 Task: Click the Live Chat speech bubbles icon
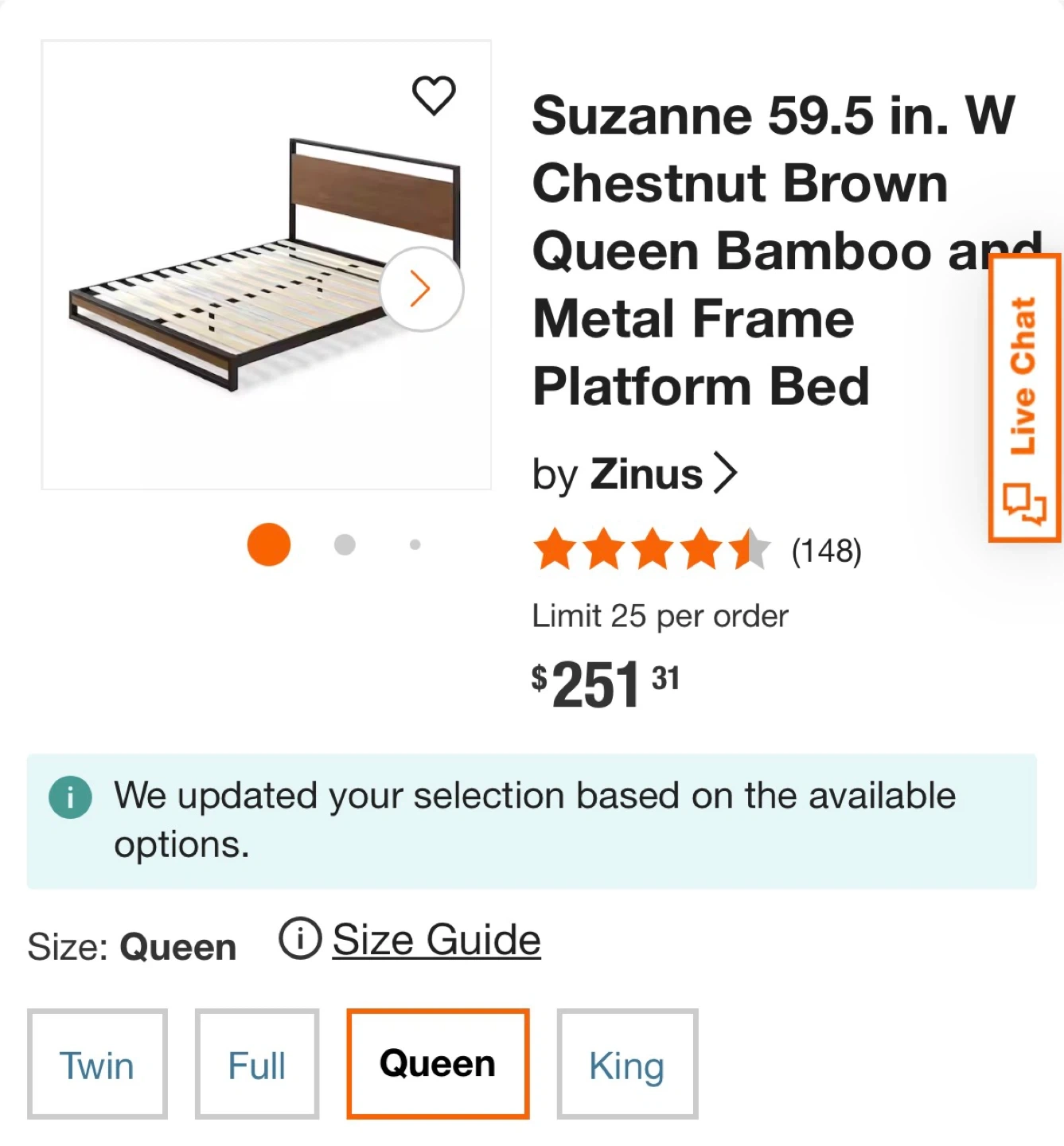click(x=1024, y=504)
